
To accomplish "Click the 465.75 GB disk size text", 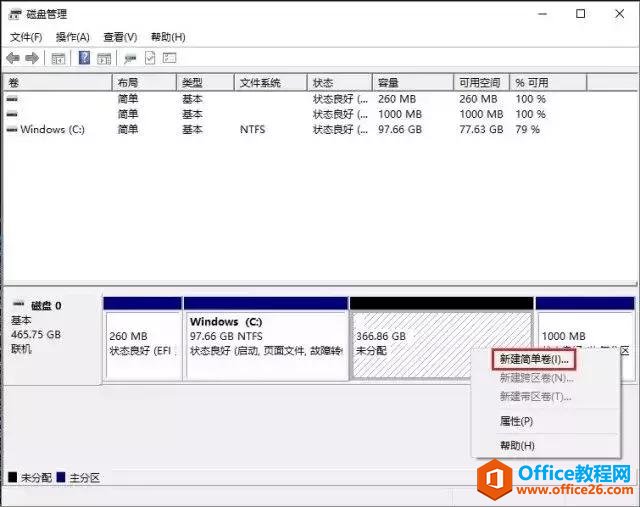I will 36,334.
